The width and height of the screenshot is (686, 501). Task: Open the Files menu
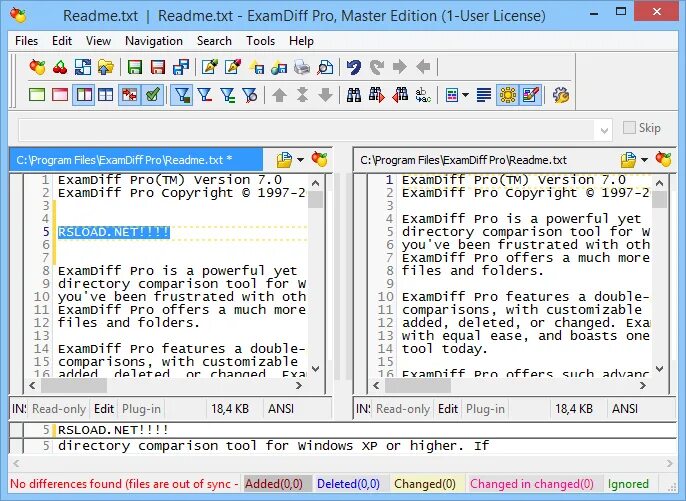[26, 41]
